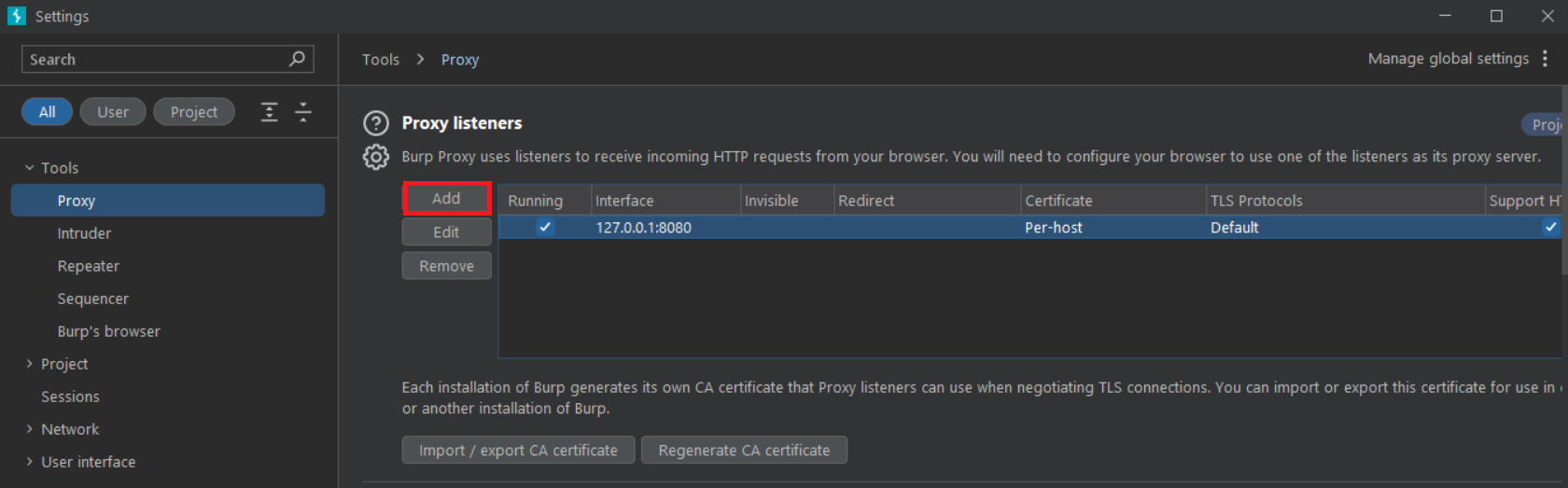This screenshot has width=1568, height=488.
Task: Toggle the Support HTTP/2 checkbox
Action: pos(1550,227)
